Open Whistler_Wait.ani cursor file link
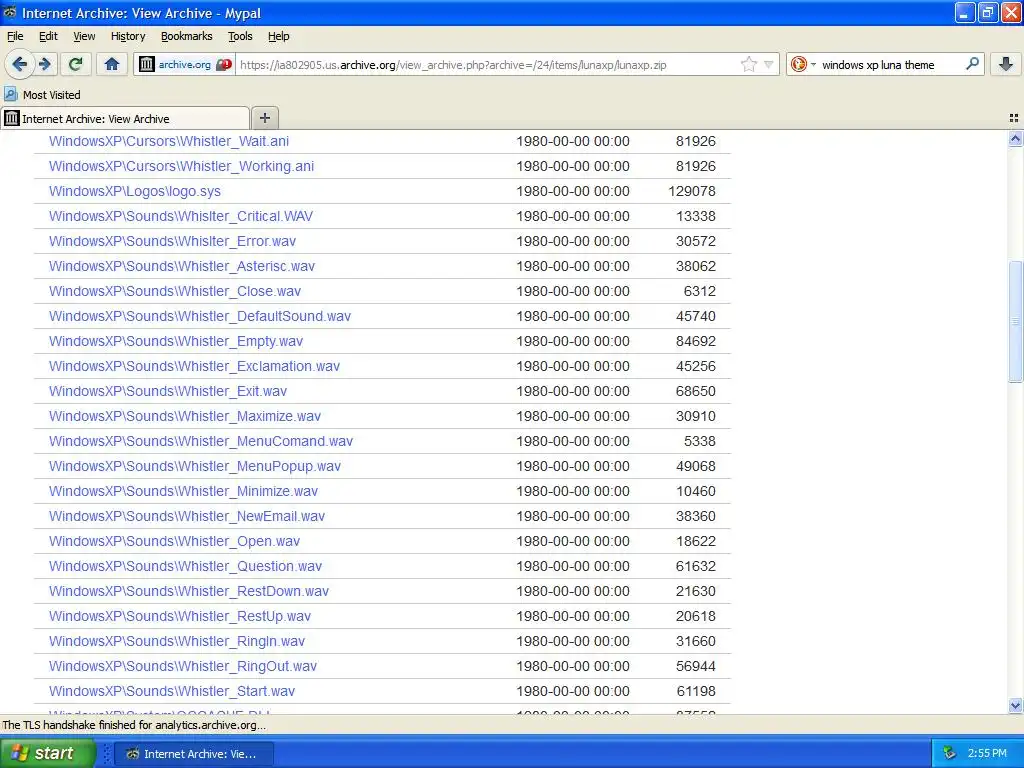Screen dimensions: 1024x768 pos(168,141)
